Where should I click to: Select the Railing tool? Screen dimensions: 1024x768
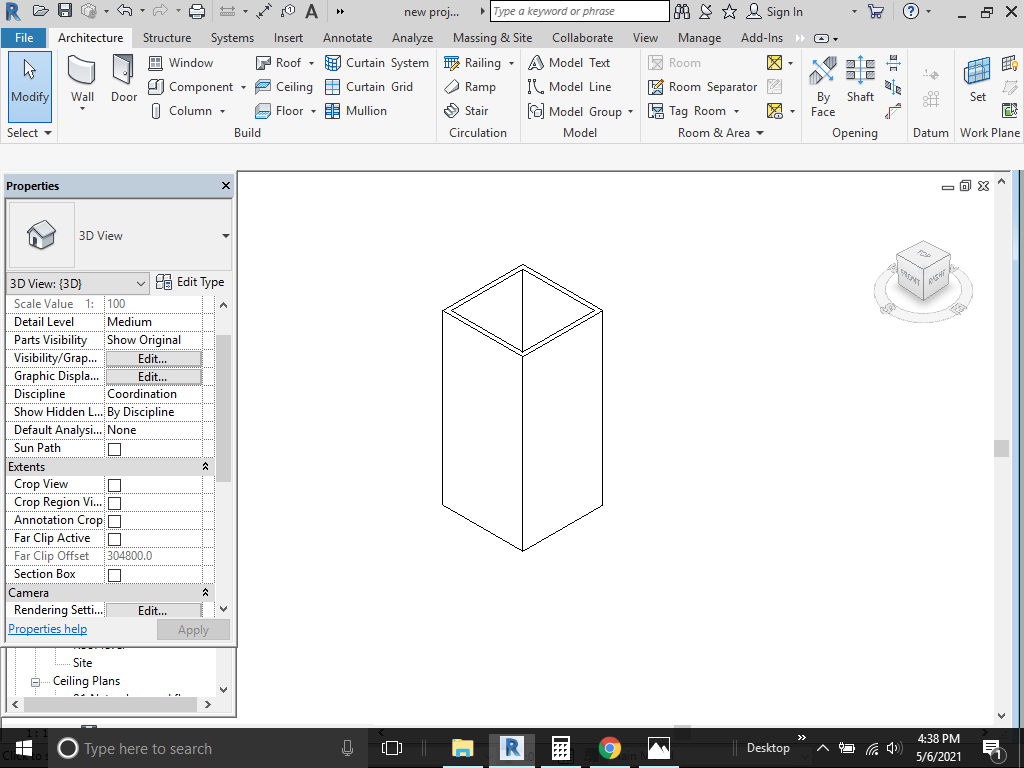pyautogui.click(x=472, y=63)
